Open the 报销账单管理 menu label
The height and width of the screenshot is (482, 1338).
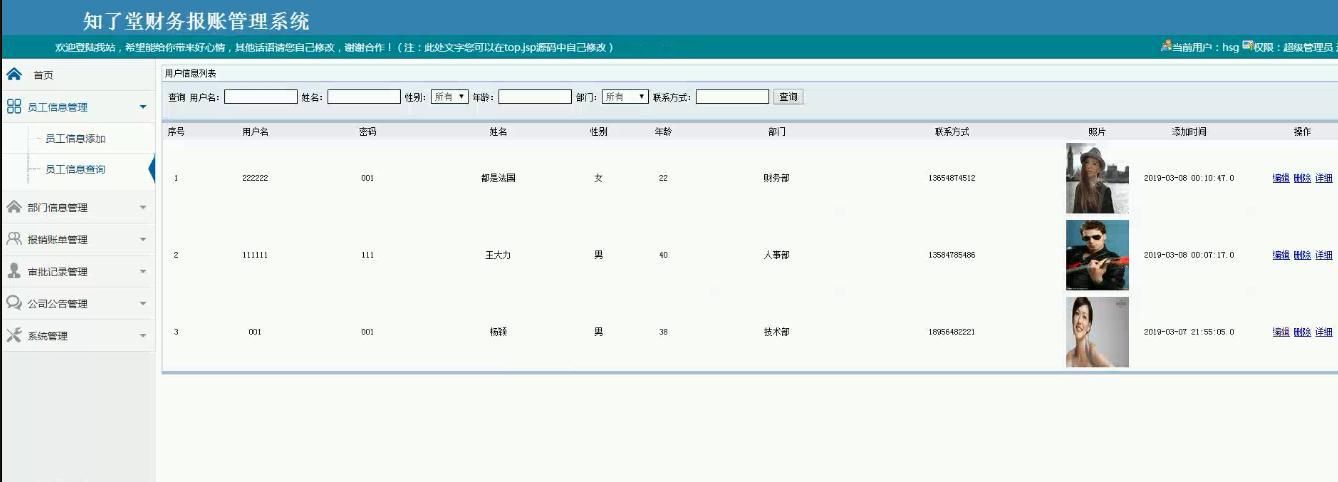57,240
